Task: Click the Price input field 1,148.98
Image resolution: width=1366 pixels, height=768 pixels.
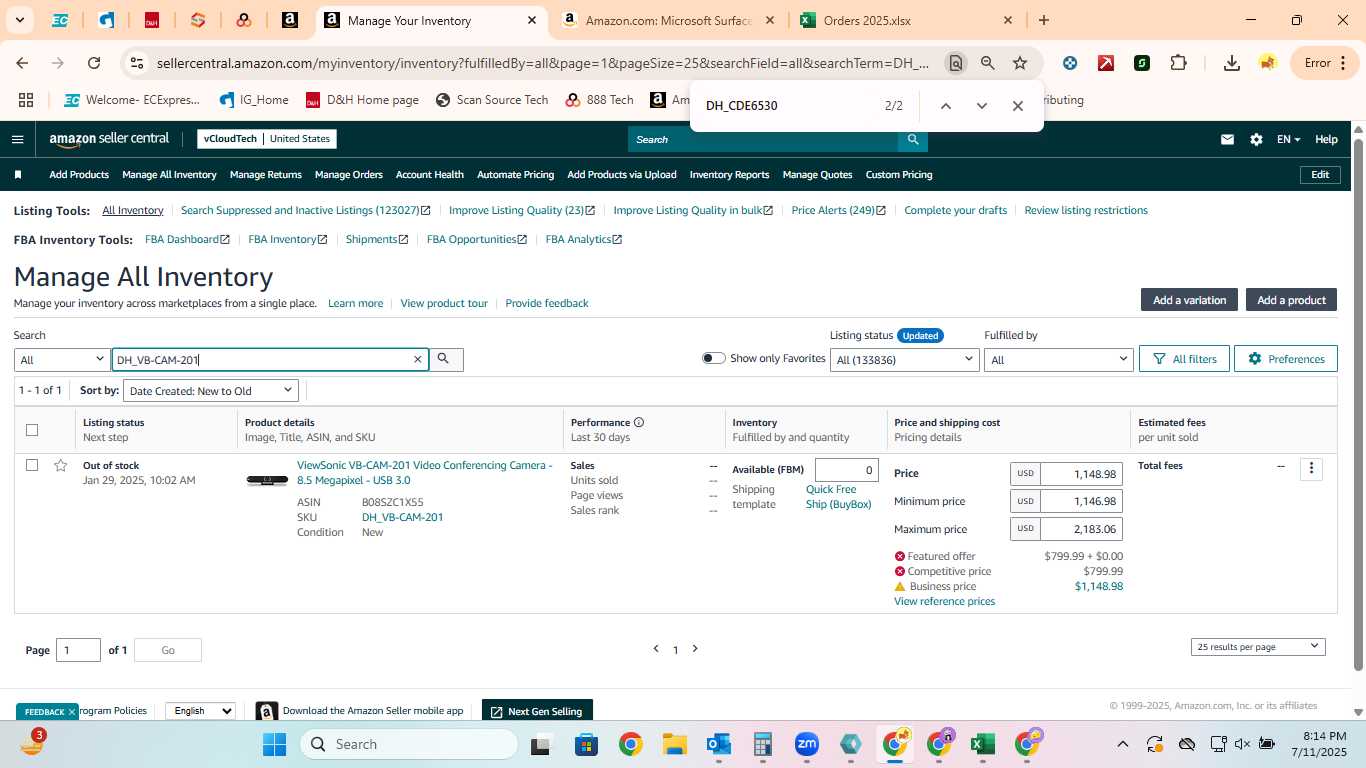Action: tap(1081, 474)
